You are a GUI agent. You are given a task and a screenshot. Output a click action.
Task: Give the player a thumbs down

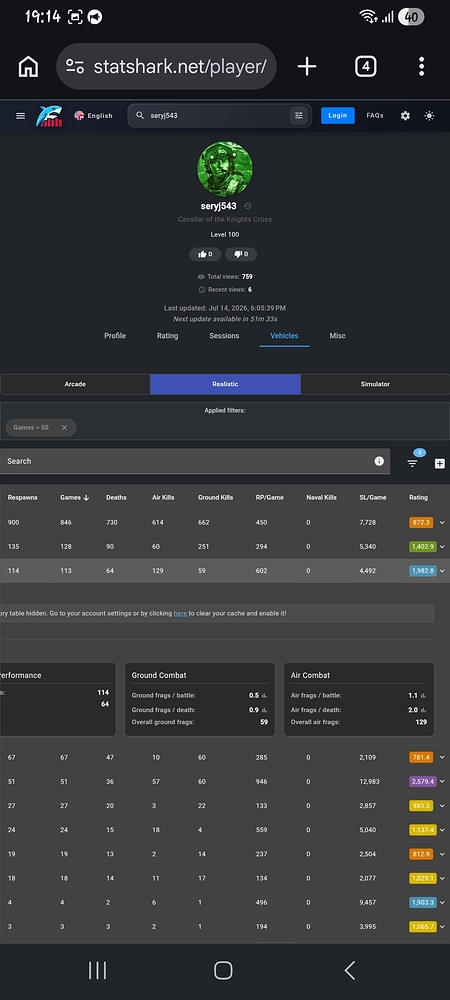(x=241, y=254)
